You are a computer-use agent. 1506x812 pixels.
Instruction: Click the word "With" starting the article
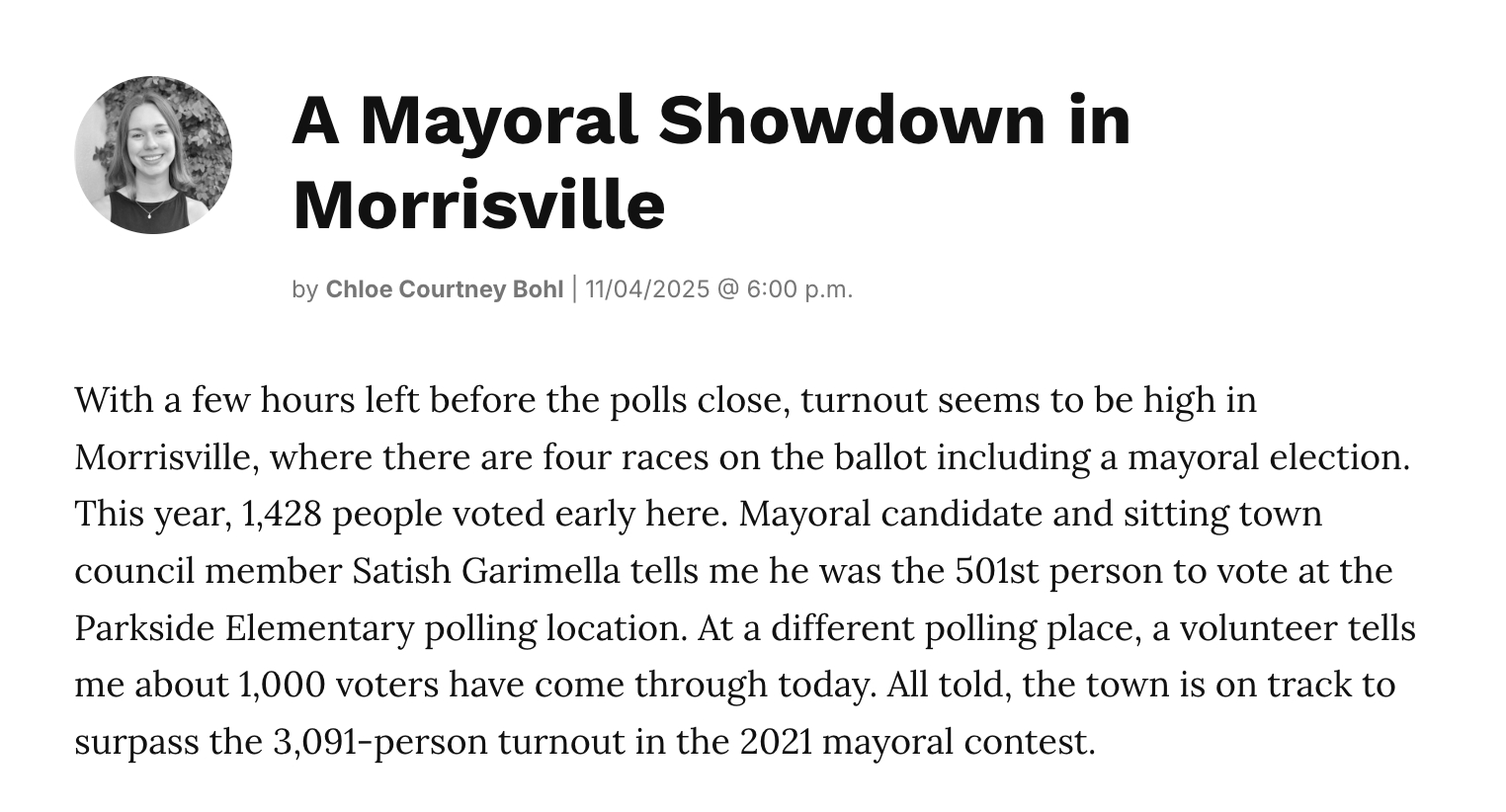[x=114, y=400]
